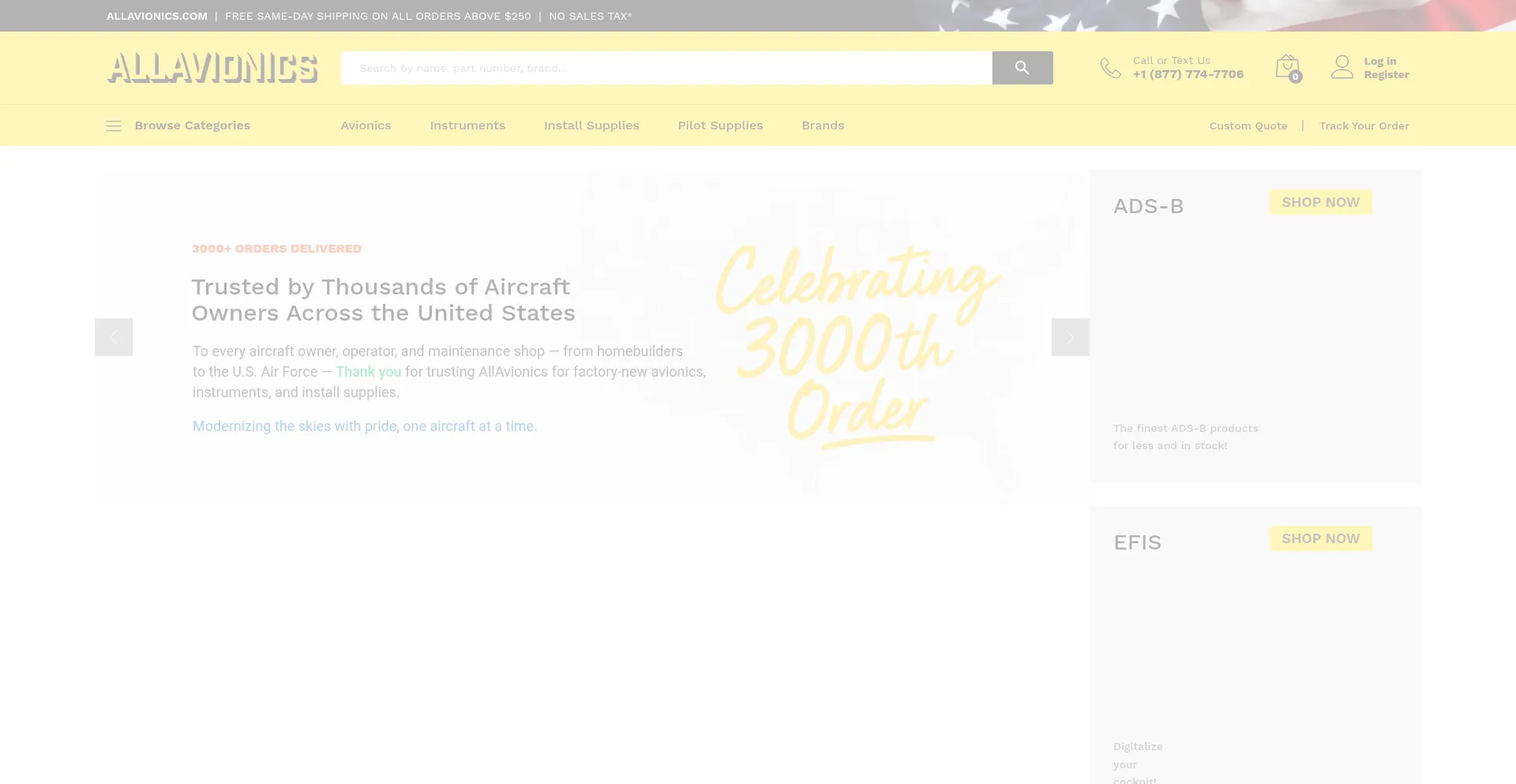Image resolution: width=1516 pixels, height=784 pixels.
Task: Open the Pilot Supplies menu
Action: point(720,126)
